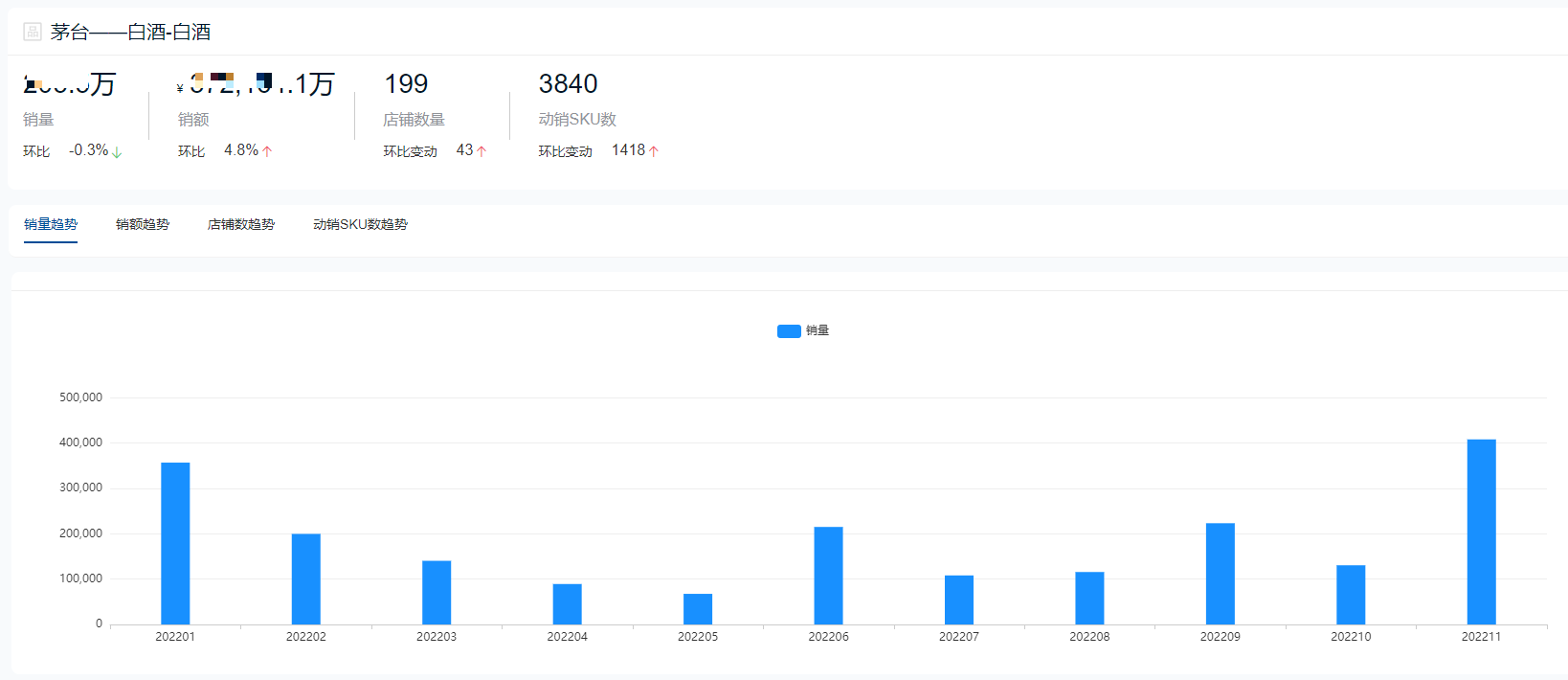
Task: Click the blue 销量 legend swatch
Action: pyautogui.click(x=789, y=331)
